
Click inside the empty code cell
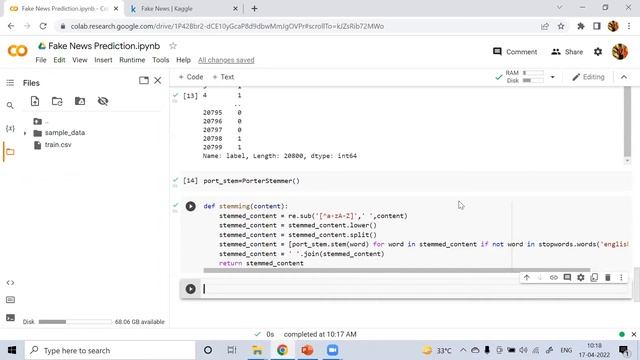click(x=416, y=289)
